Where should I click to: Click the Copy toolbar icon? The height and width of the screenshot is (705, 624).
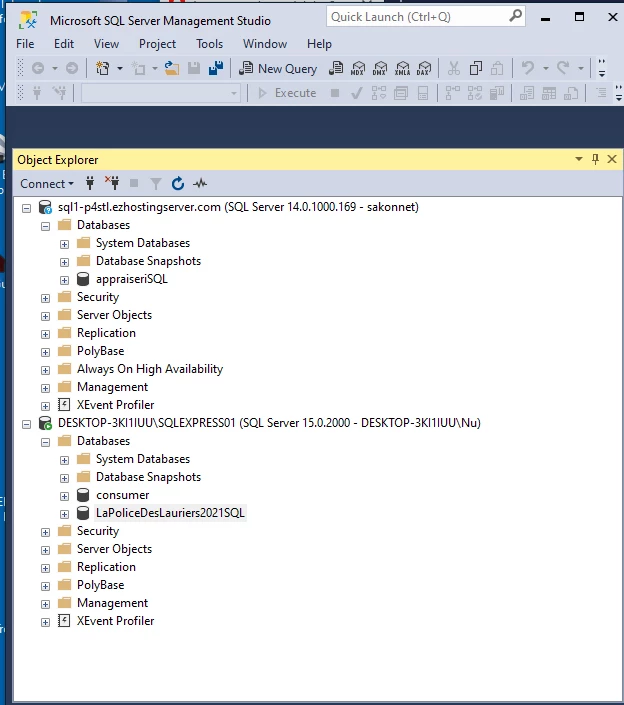point(476,68)
